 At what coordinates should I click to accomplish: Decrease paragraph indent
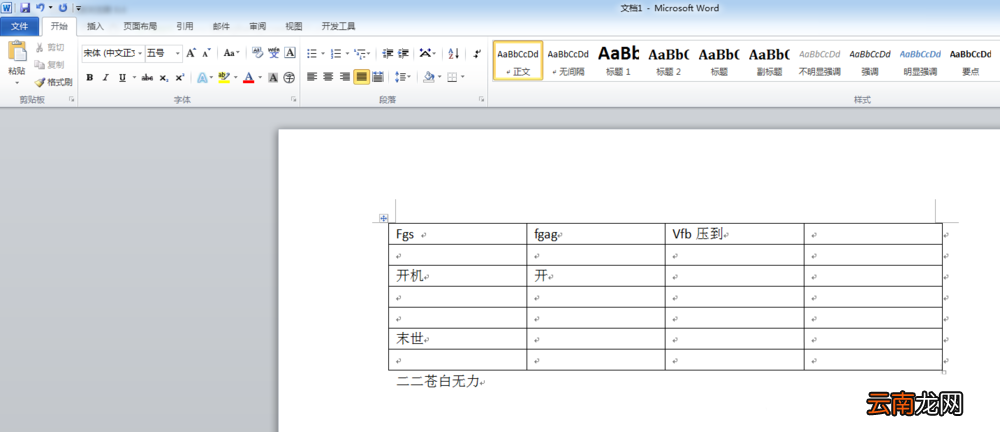[387, 54]
